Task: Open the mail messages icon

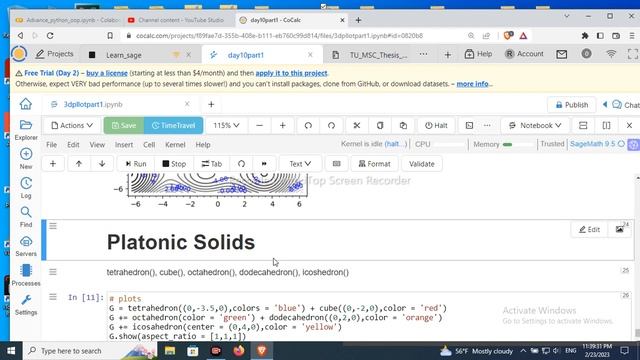Action: coord(562,54)
